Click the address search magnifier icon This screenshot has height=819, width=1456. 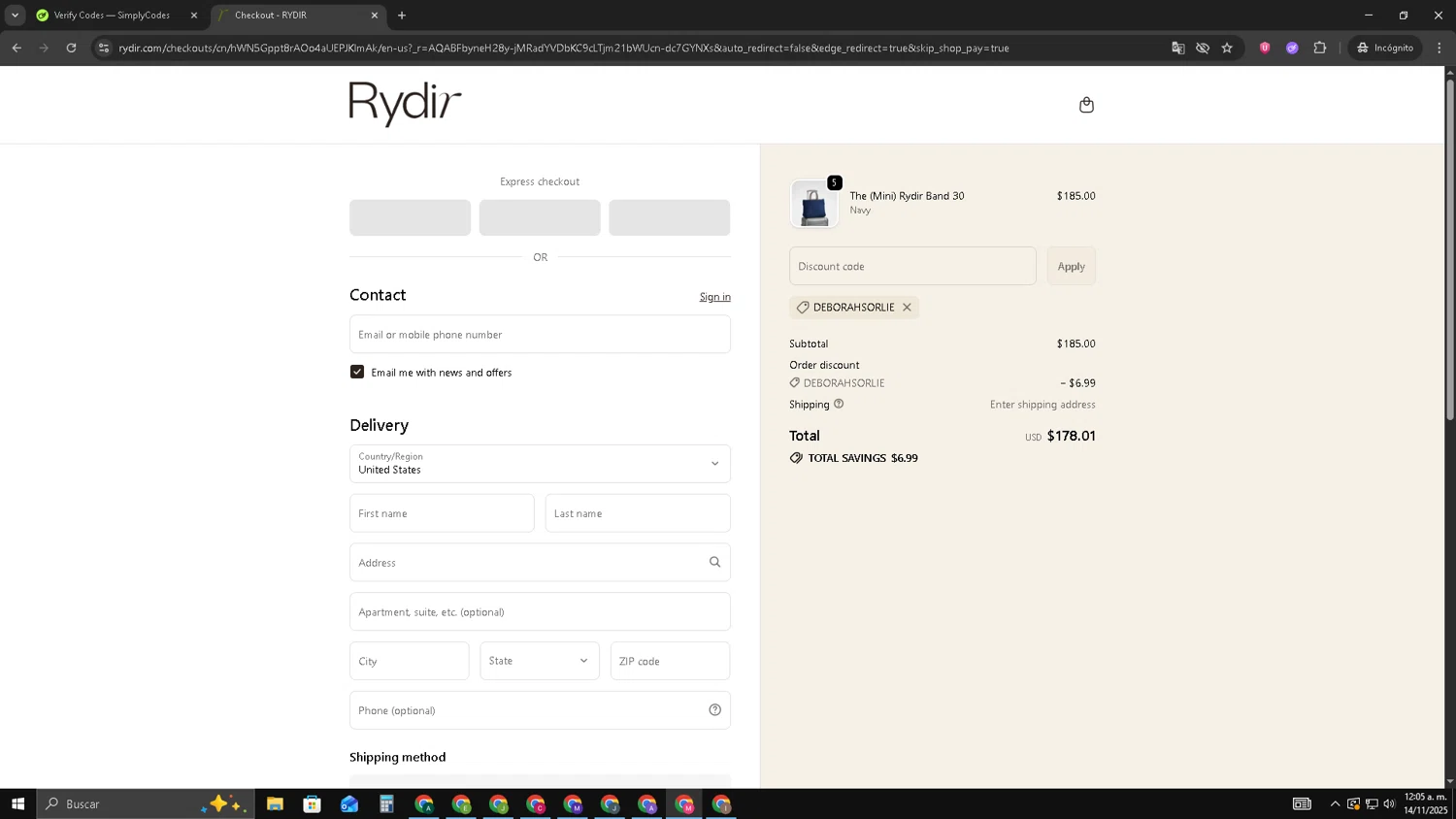[714, 562]
